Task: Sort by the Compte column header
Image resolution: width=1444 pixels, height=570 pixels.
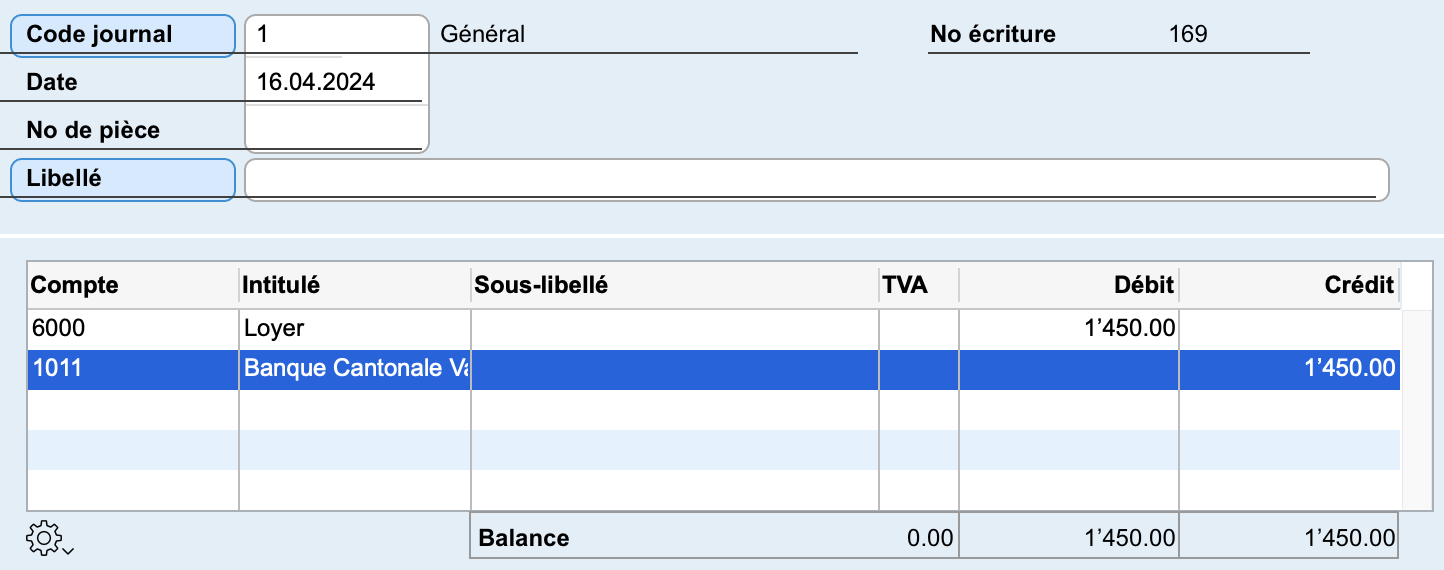Action: click(x=133, y=286)
